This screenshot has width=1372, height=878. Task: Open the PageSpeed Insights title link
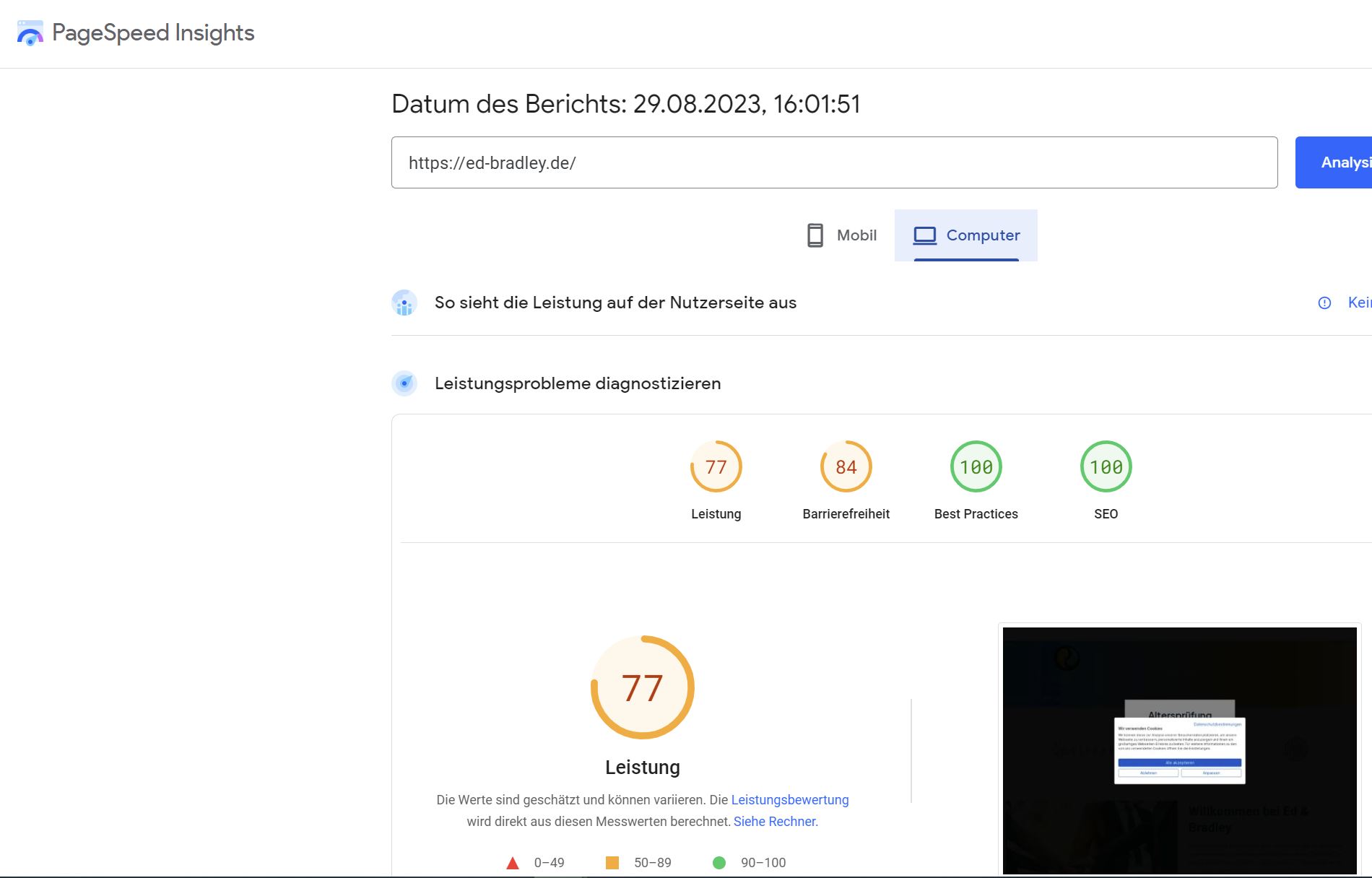[153, 32]
